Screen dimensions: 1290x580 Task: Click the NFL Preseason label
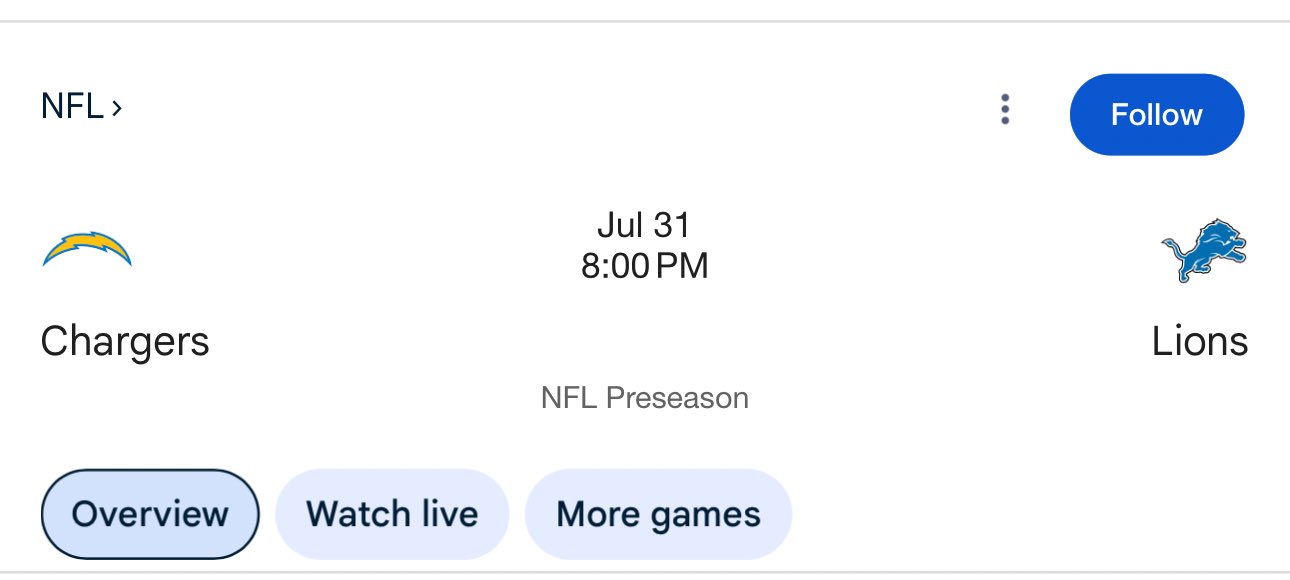tap(644, 398)
